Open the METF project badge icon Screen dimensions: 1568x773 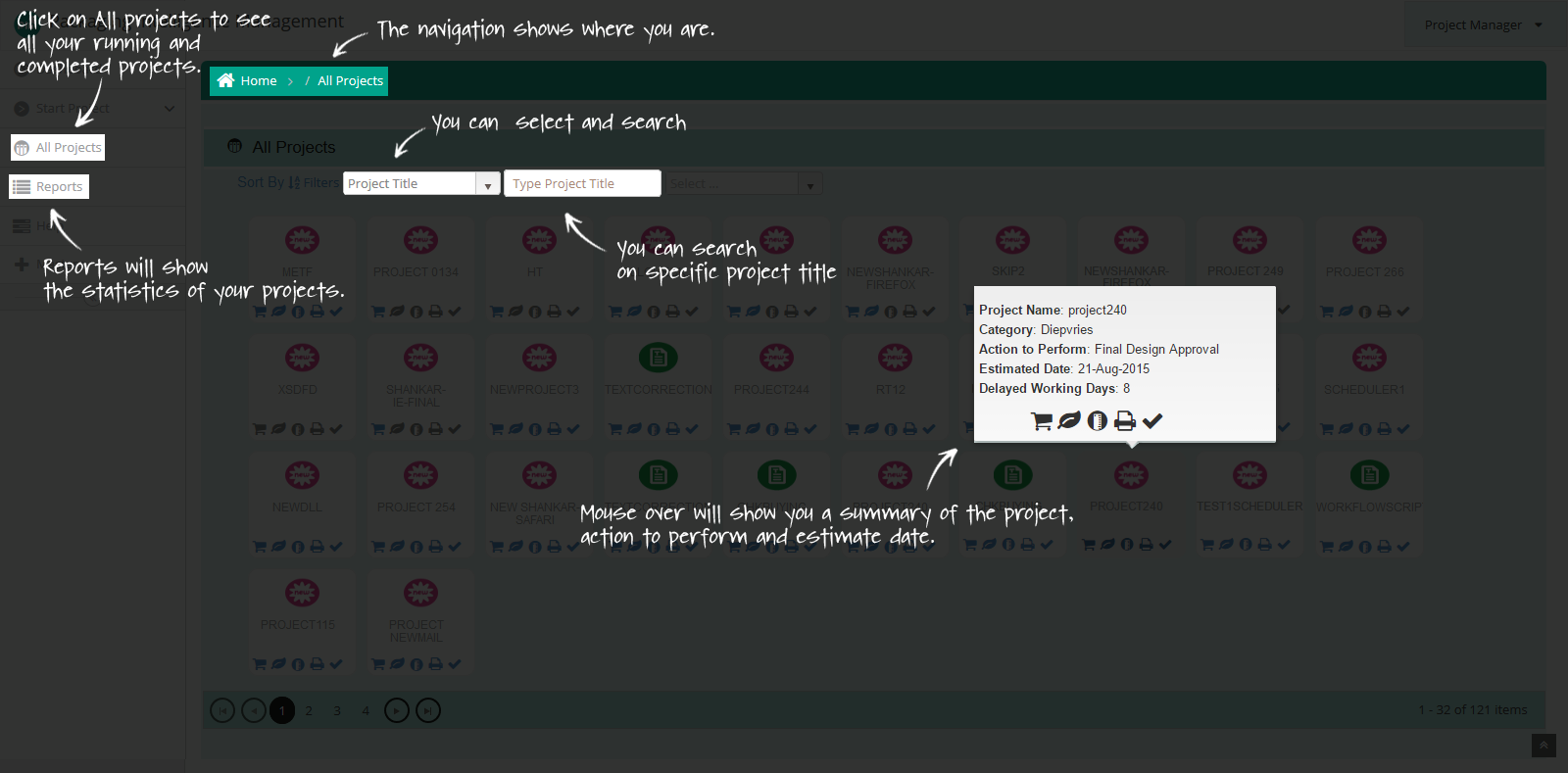point(302,240)
